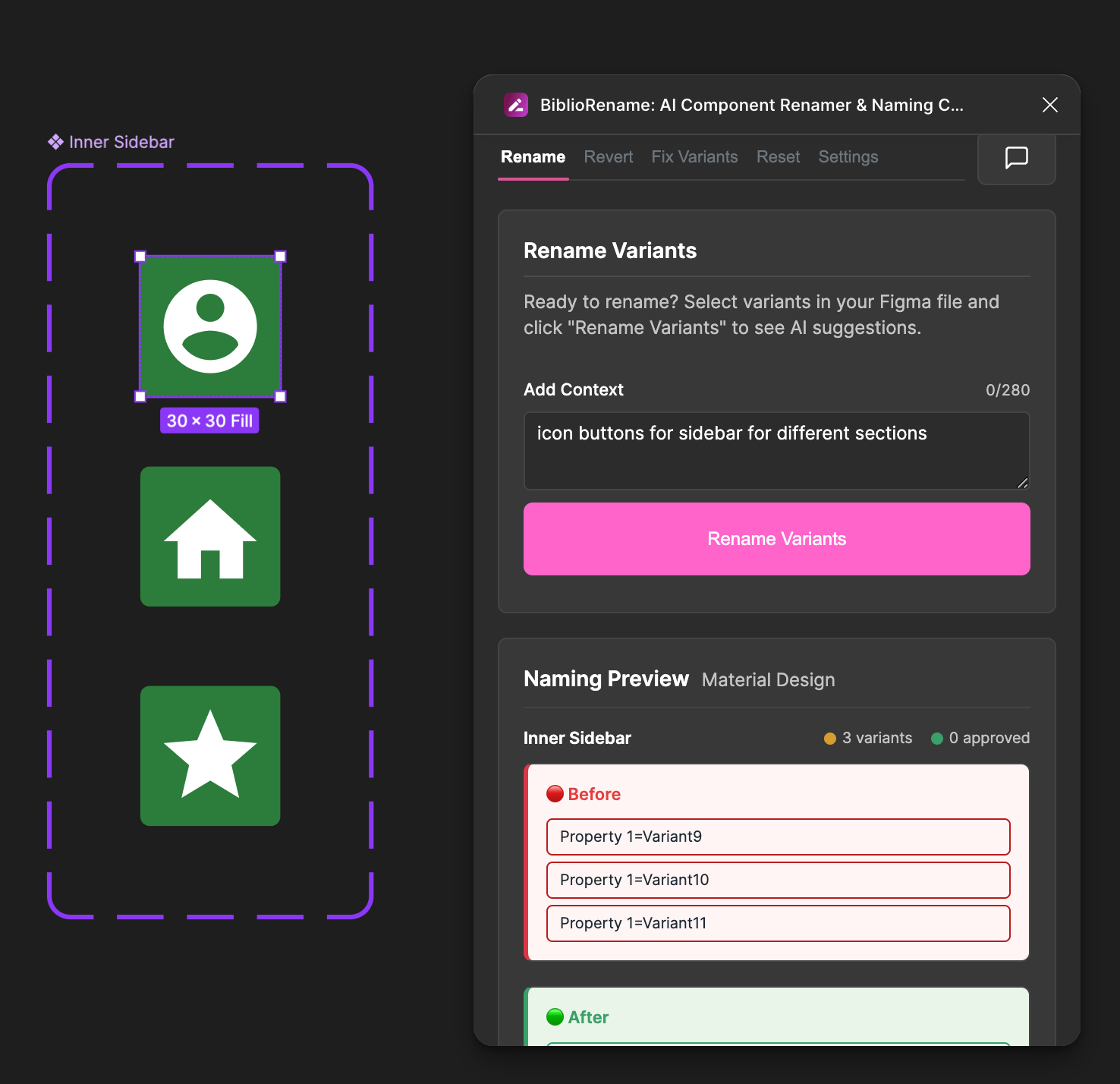Viewport: 1120px width, 1084px height.
Task: Click the BiblioRename plugin logo icon
Action: (517, 105)
